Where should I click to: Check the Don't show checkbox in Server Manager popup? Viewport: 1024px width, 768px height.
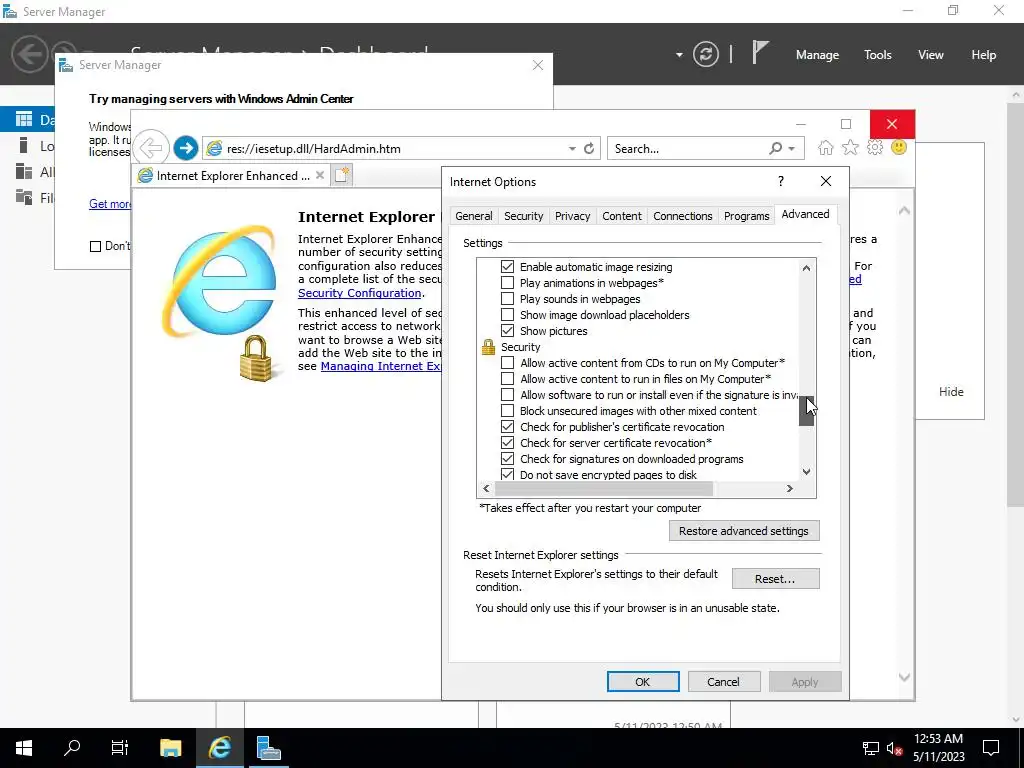pos(95,246)
